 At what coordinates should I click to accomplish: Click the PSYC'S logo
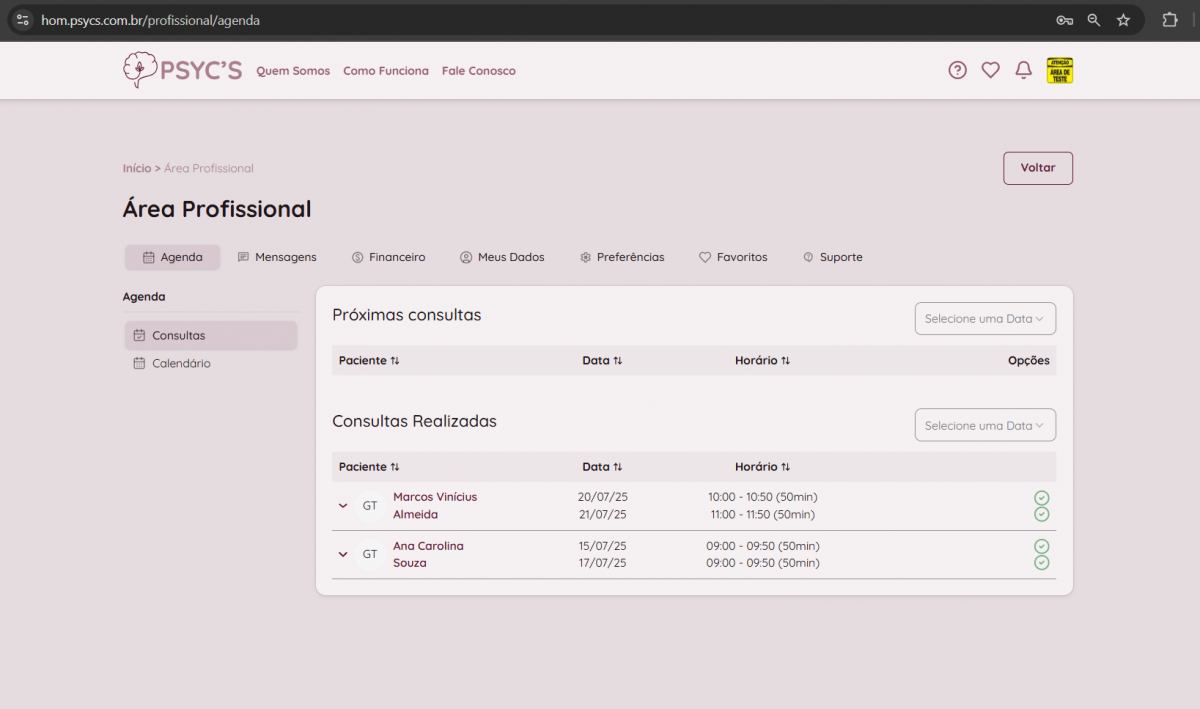(182, 70)
